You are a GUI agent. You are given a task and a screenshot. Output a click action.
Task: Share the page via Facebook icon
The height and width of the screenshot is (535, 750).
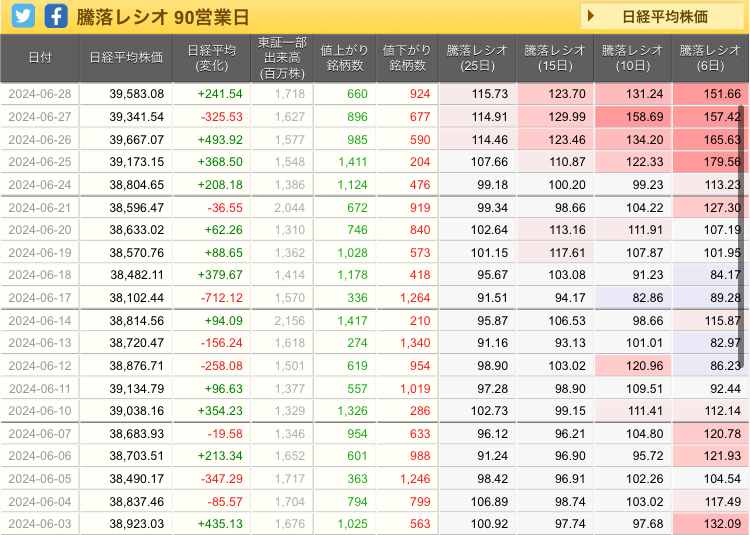point(56,16)
